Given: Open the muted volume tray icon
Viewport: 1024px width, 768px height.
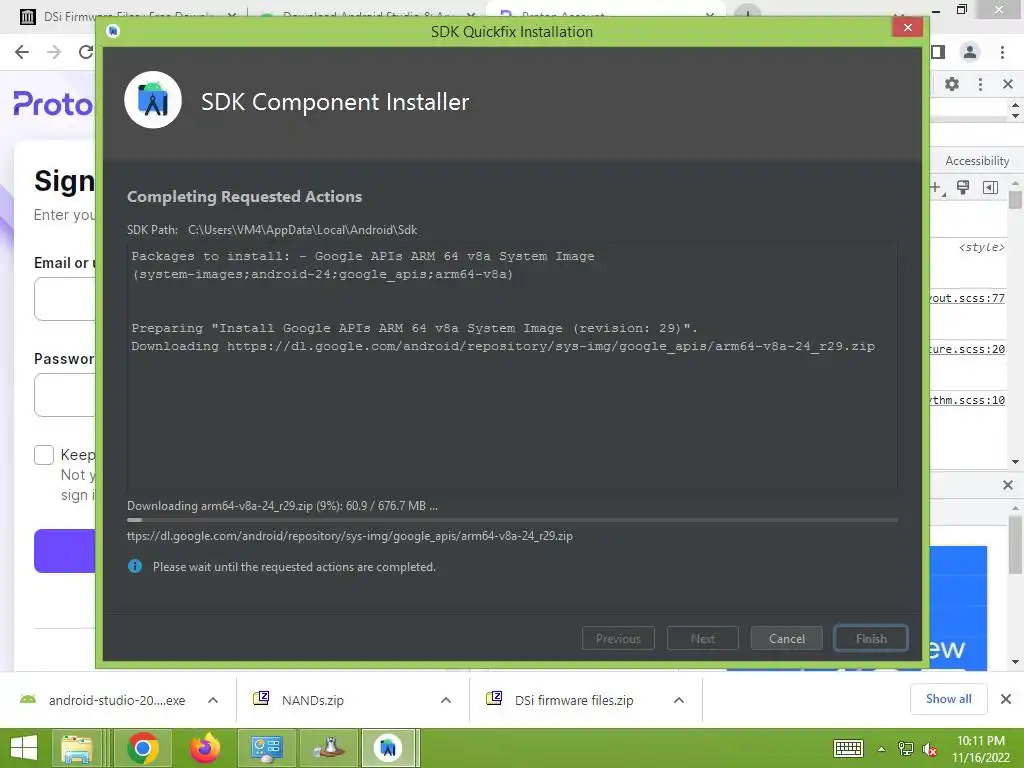Looking at the screenshot, I should point(930,749).
